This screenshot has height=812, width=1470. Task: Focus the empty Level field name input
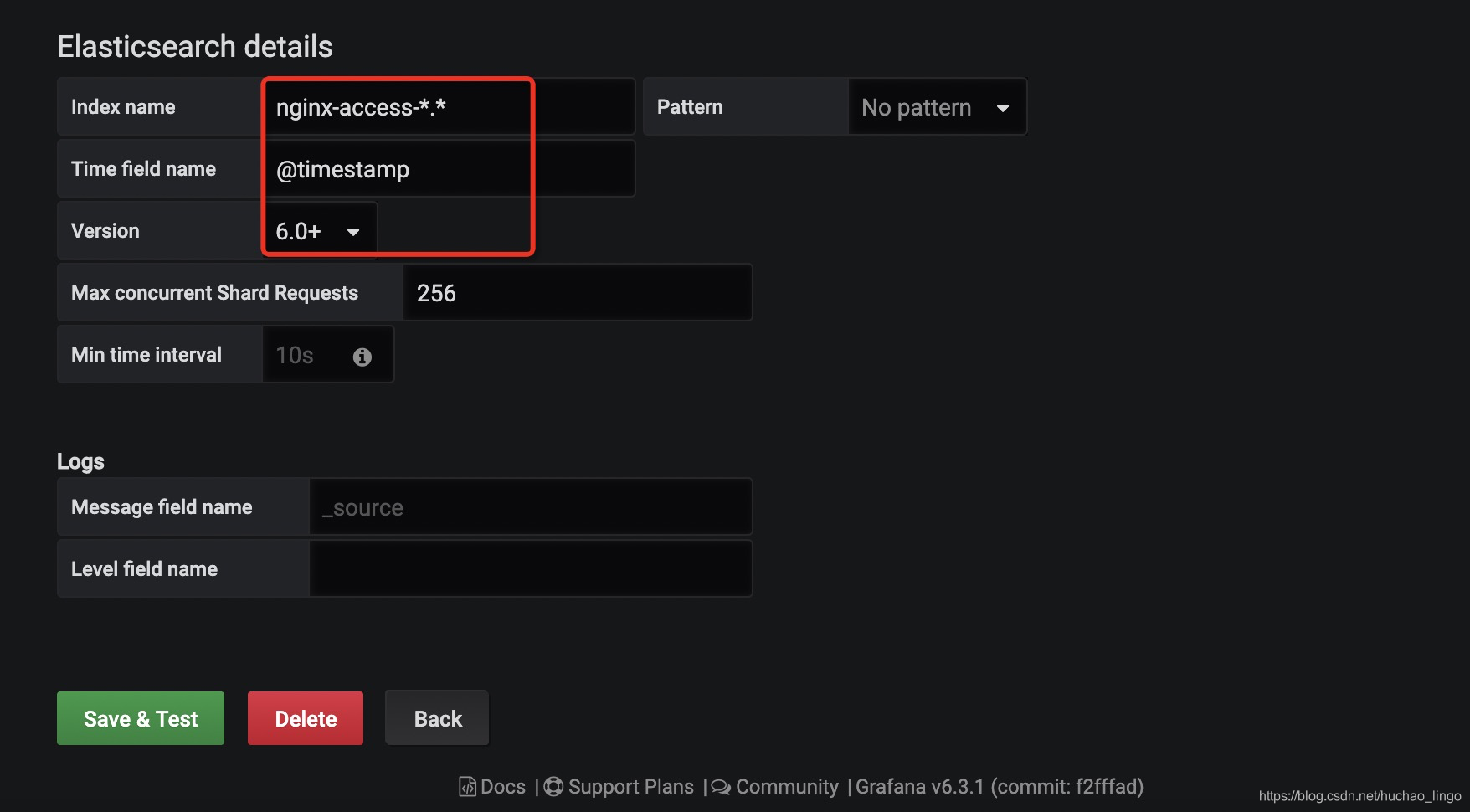[531, 569]
